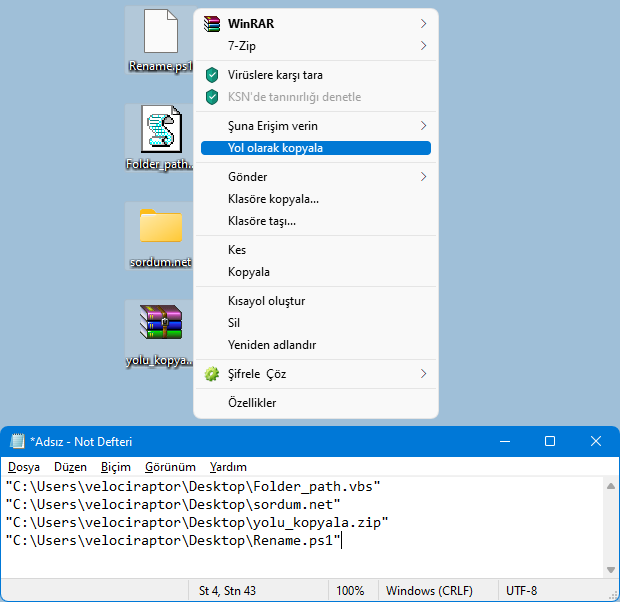Open the Dosya menu in Not Defteri
The height and width of the screenshot is (602, 620).
[24, 467]
